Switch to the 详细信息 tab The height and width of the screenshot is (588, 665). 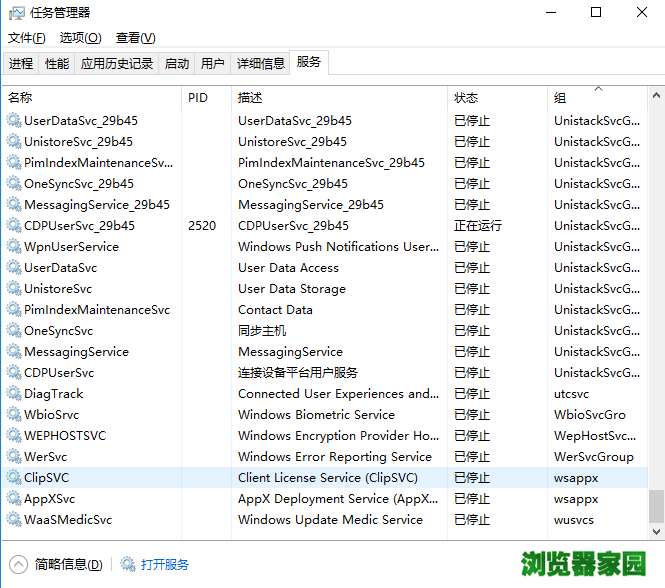[260, 63]
